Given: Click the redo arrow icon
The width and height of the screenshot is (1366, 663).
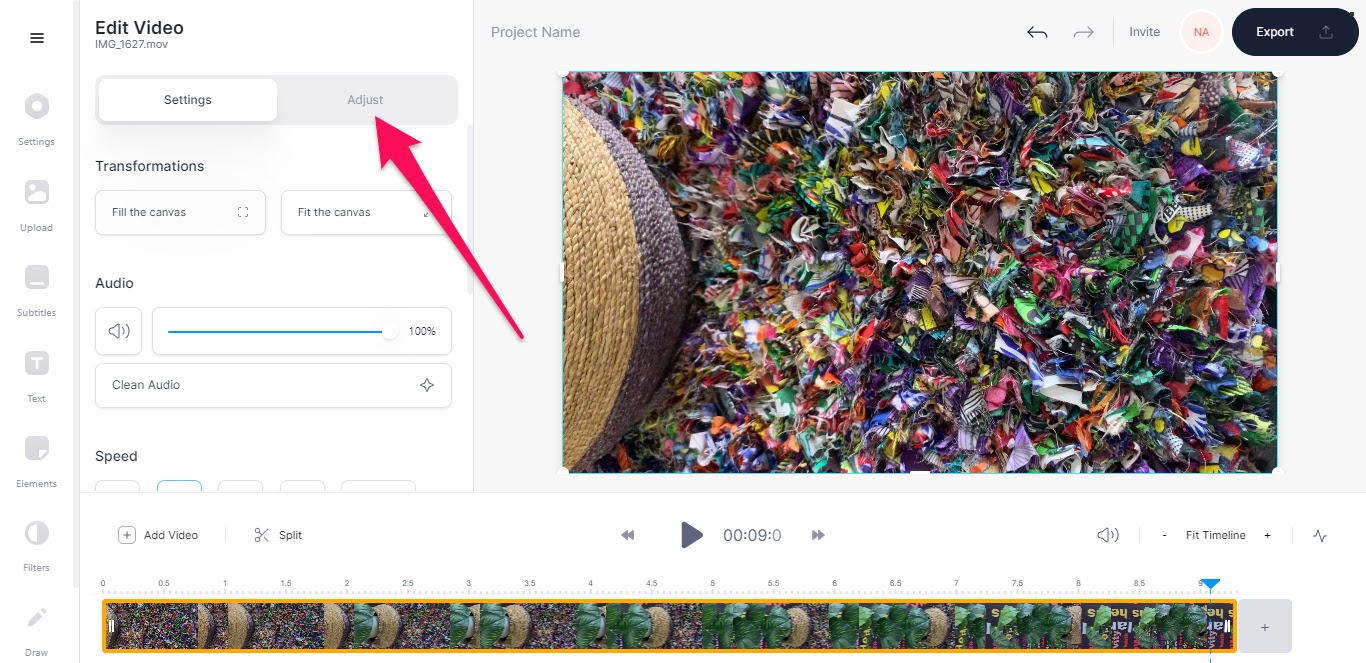Looking at the screenshot, I should (x=1083, y=32).
